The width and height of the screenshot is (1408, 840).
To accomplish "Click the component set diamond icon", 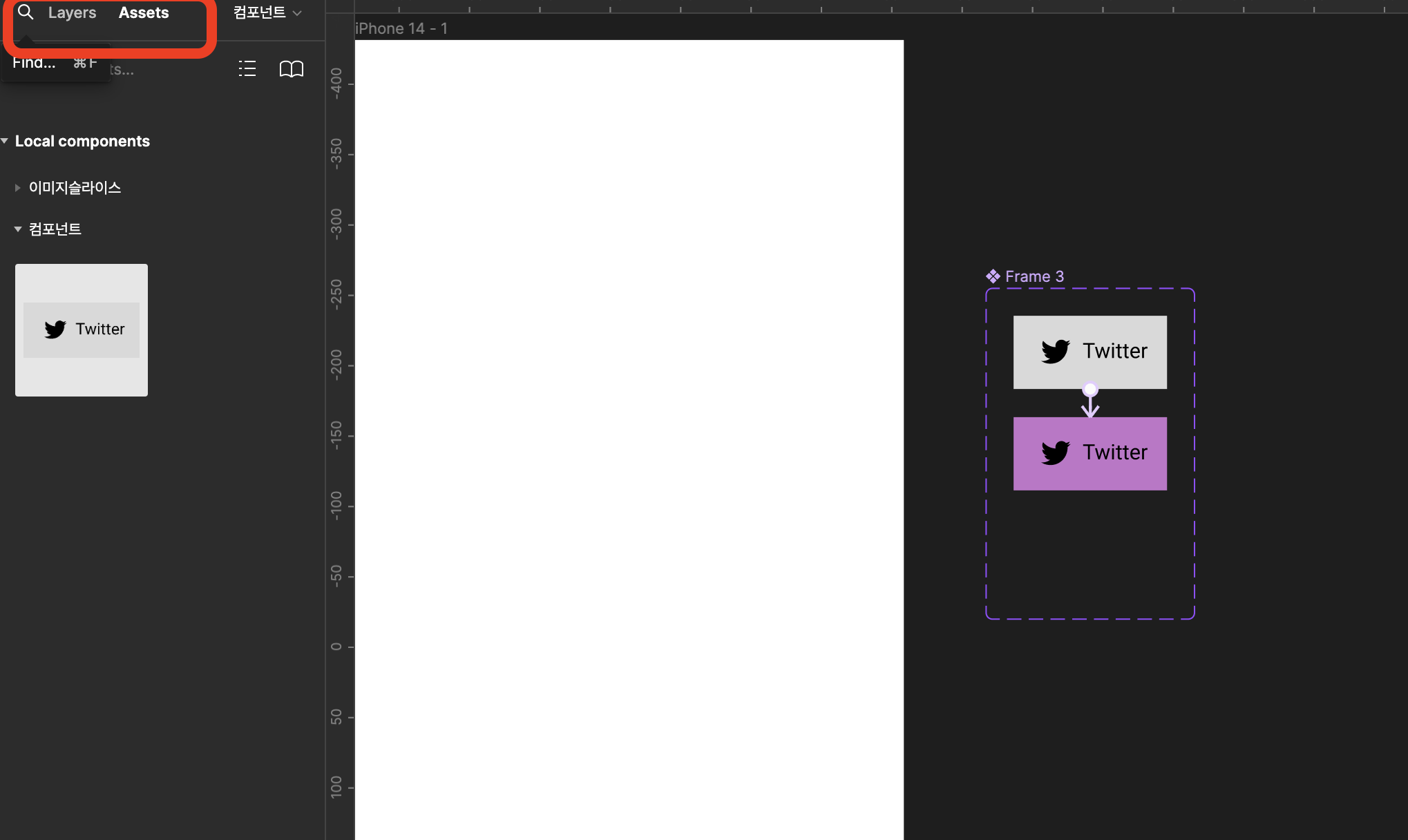I will [x=993, y=276].
